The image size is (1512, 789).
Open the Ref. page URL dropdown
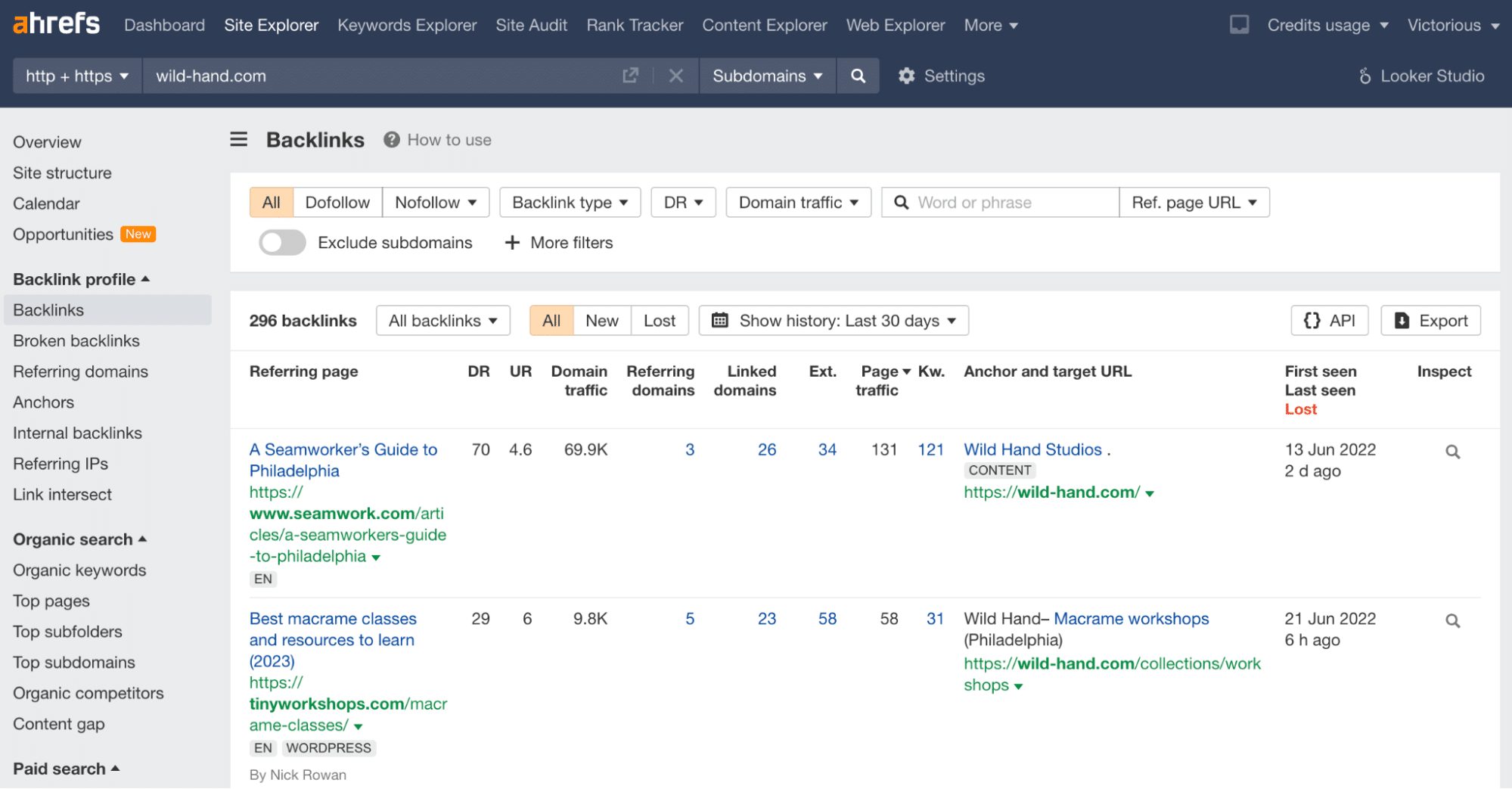[x=1194, y=203]
